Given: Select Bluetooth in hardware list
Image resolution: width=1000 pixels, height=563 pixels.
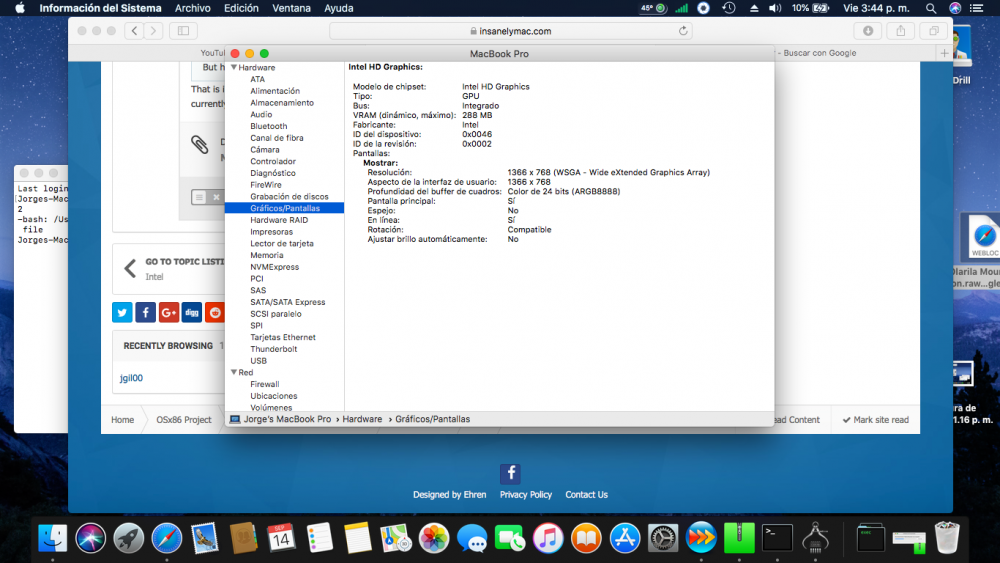Looking at the screenshot, I should pos(268,126).
